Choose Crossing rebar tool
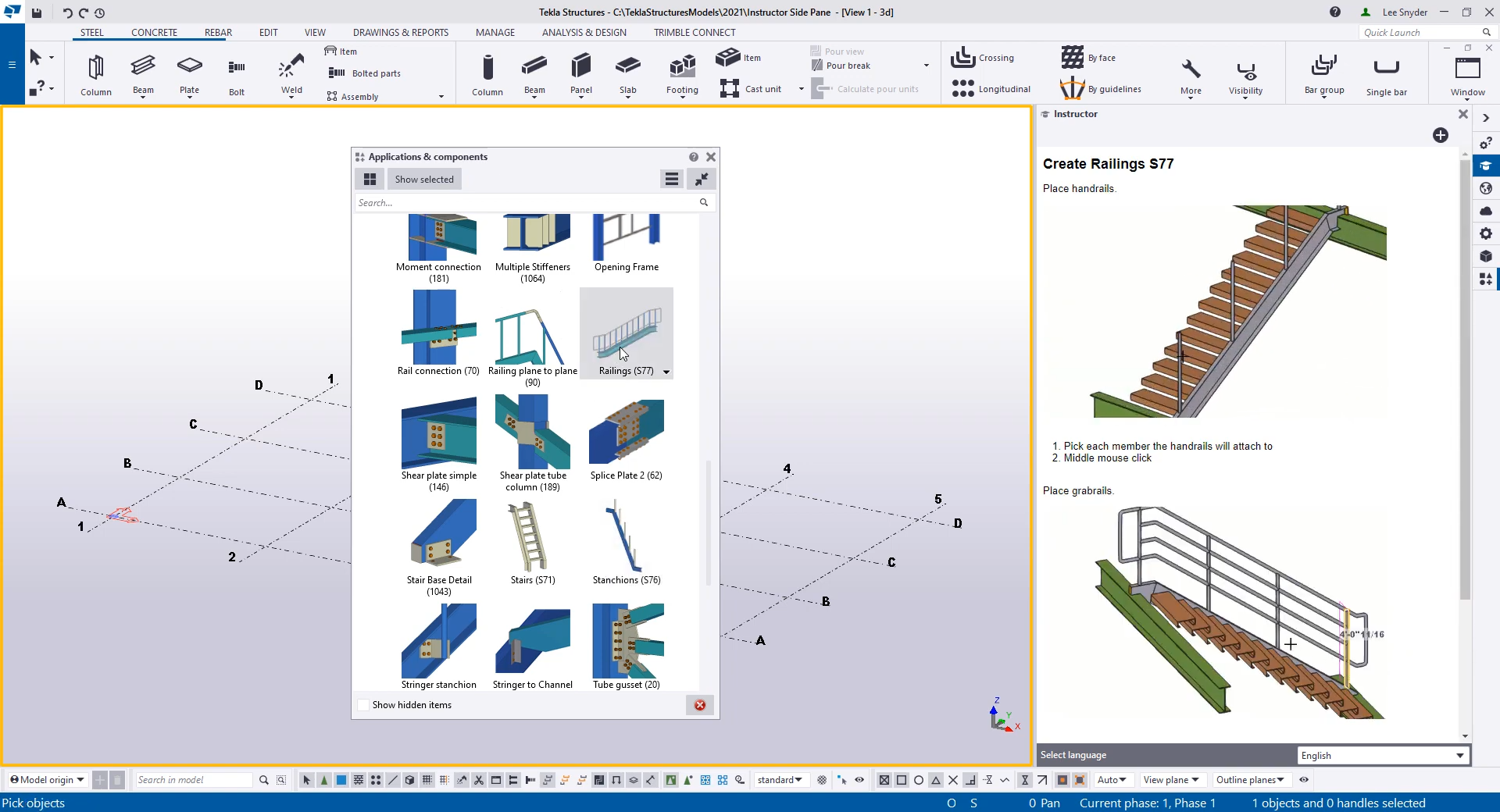This screenshot has width=1500, height=812. (983, 58)
